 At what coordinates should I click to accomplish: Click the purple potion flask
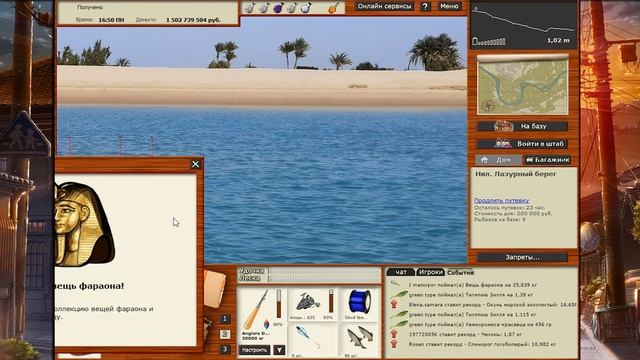click(278, 7)
